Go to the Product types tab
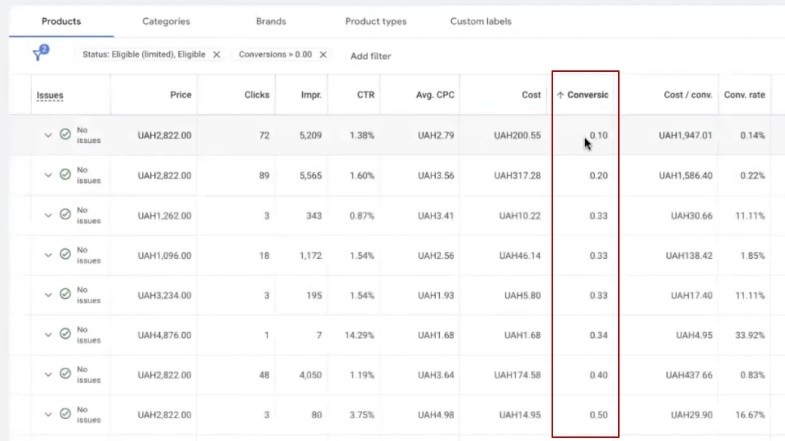 pos(375,21)
